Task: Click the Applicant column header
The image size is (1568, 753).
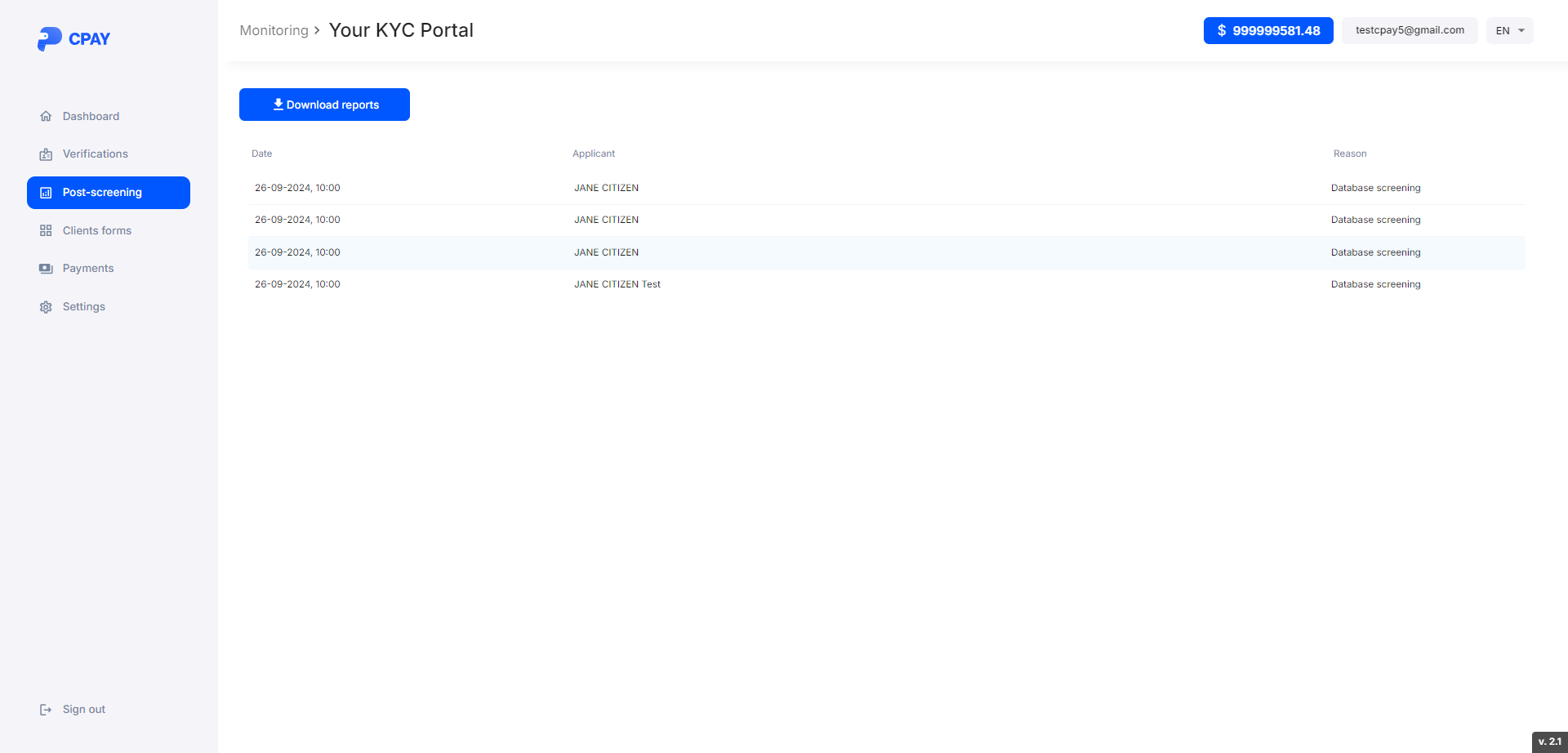Action: coord(593,154)
